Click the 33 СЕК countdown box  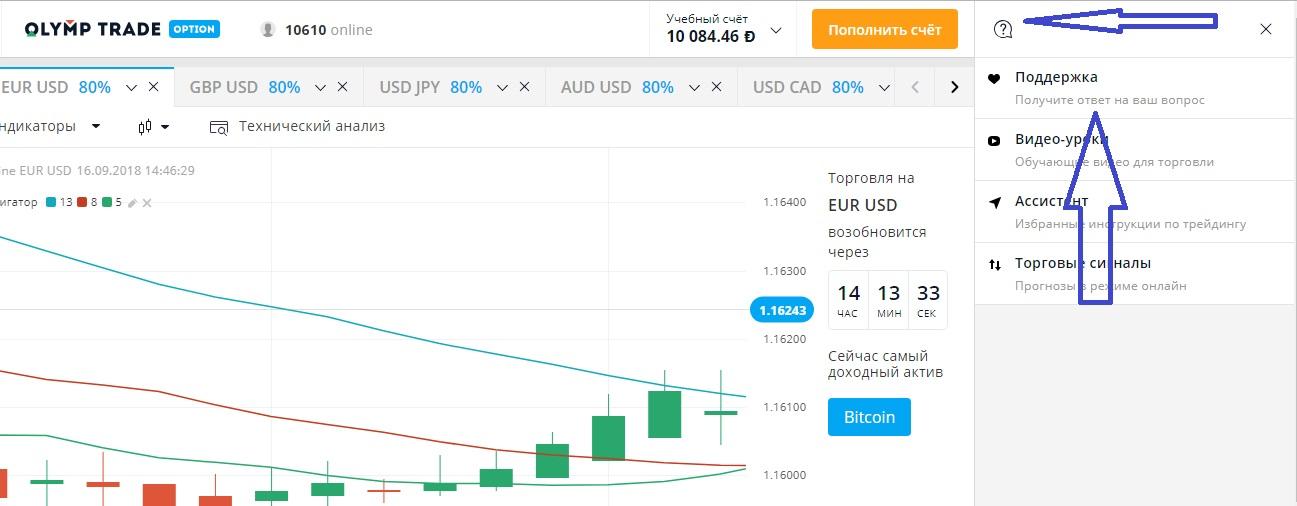pos(928,300)
